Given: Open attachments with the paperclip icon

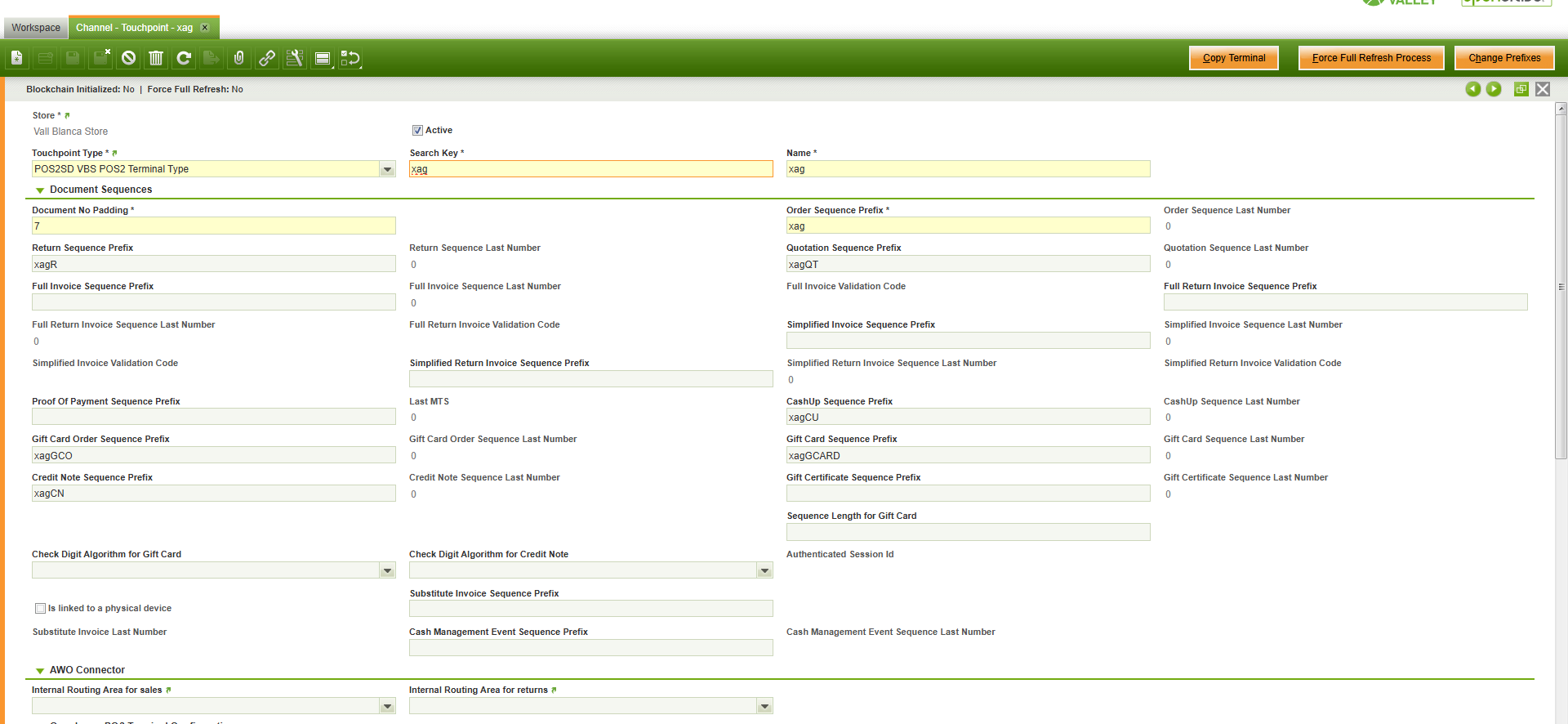Looking at the screenshot, I should pyautogui.click(x=239, y=58).
